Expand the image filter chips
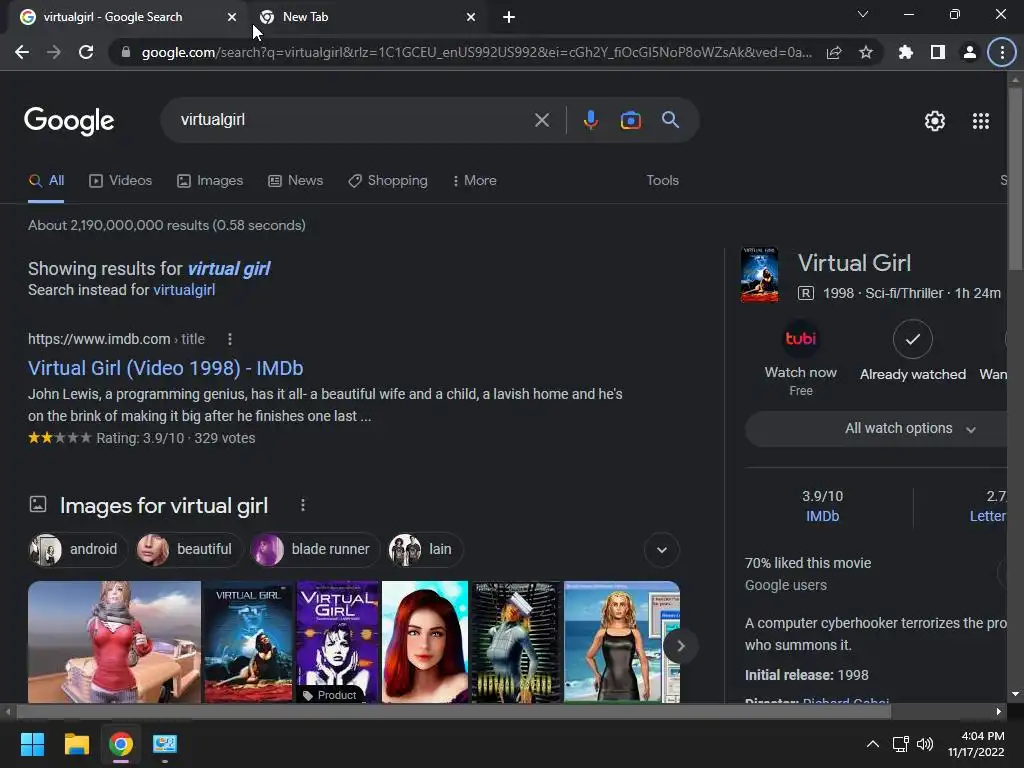The width and height of the screenshot is (1024, 768). pos(662,550)
